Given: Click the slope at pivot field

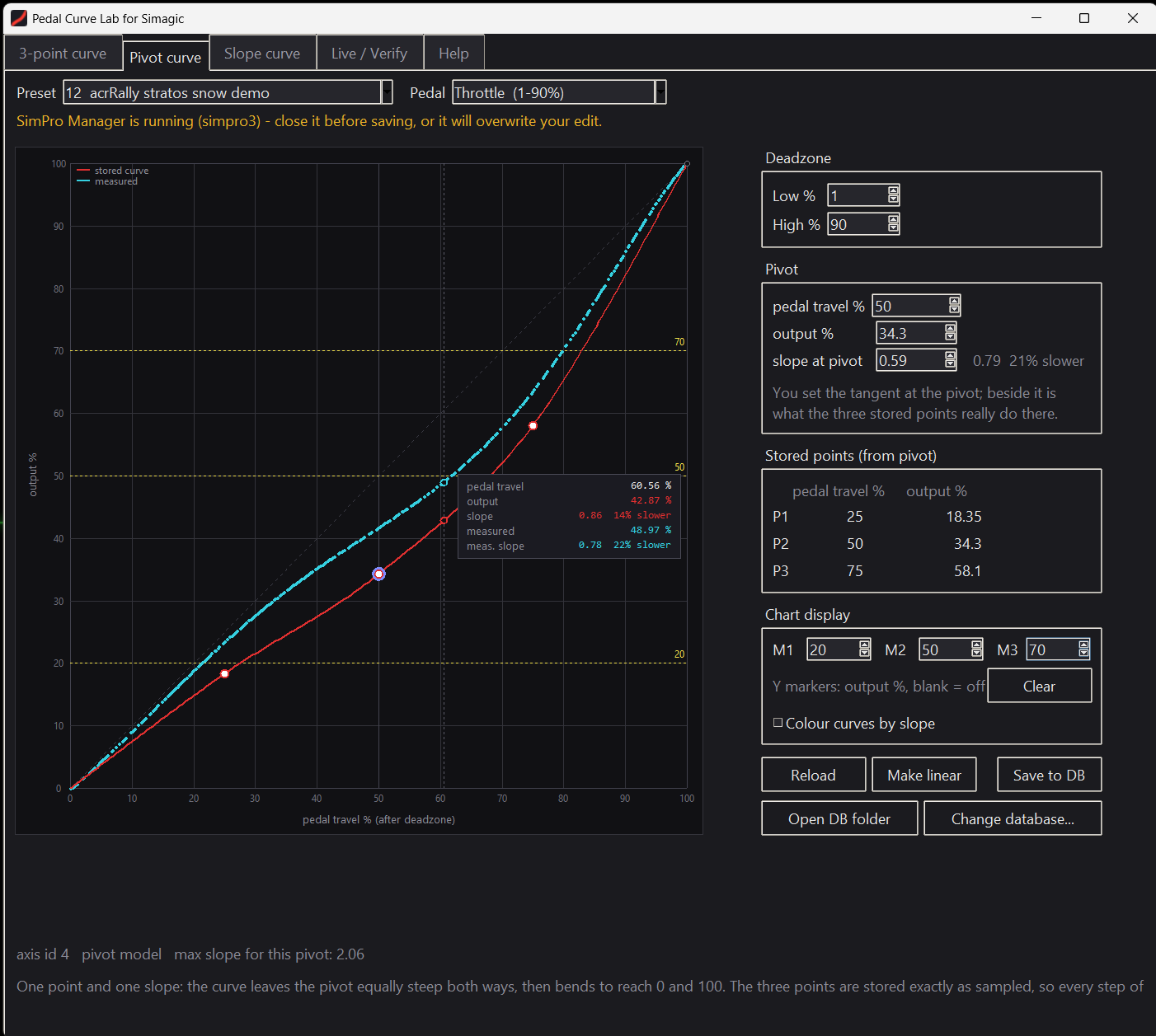Looking at the screenshot, I should tap(910, 360).
